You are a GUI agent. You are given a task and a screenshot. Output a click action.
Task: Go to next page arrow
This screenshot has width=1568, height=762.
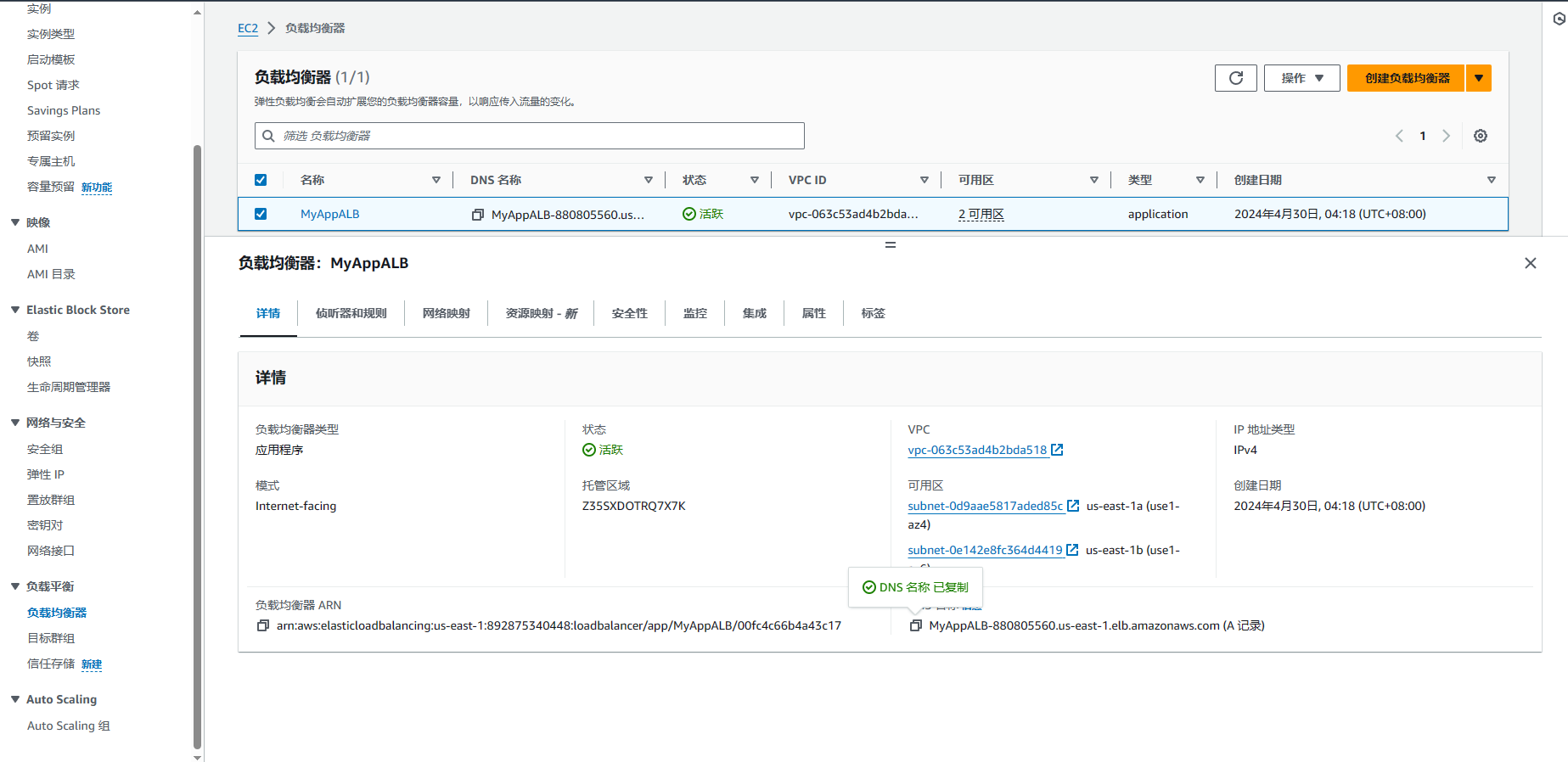point(1447,136)
